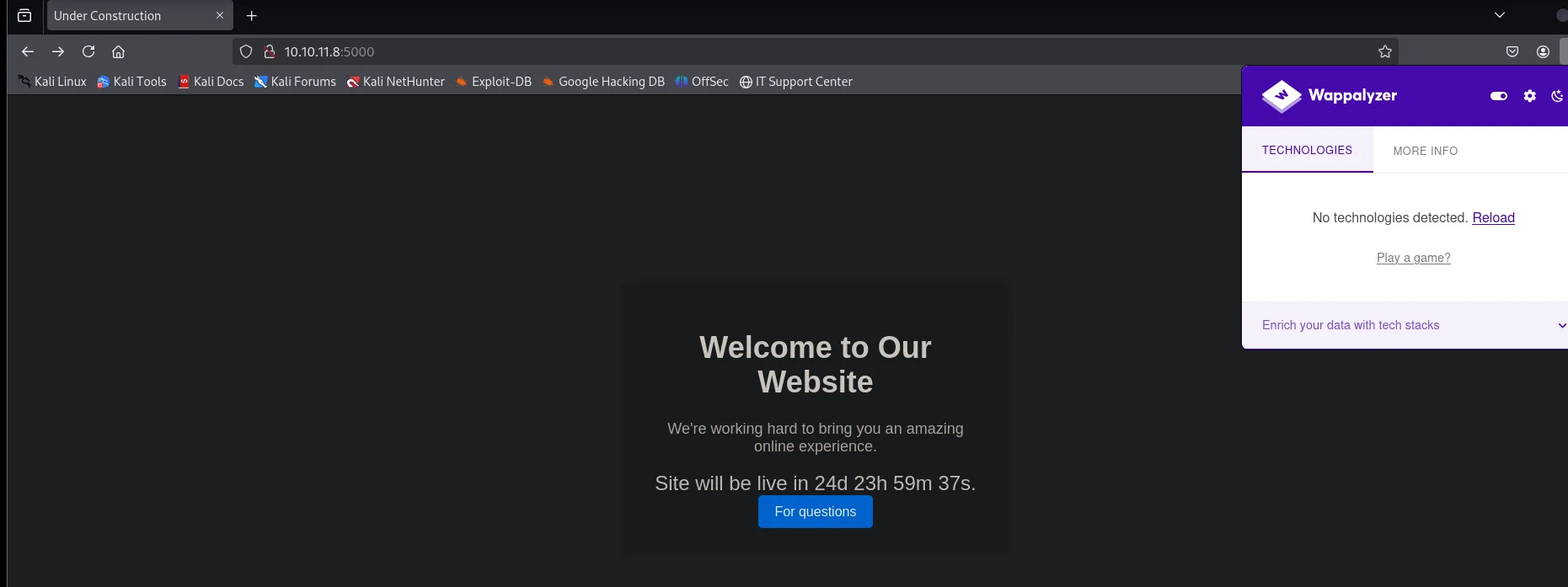
Task: Switch to the MORE INFO tab
Action: 1426,151
